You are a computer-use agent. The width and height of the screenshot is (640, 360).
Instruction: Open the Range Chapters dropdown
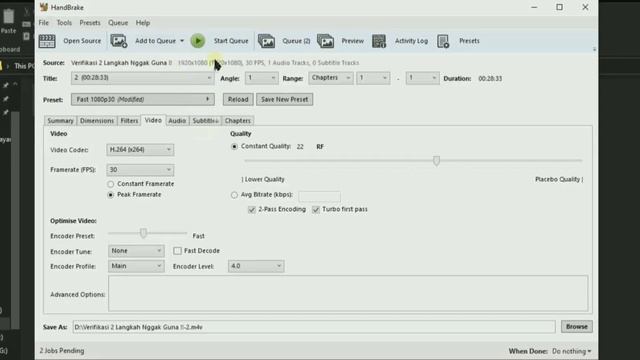[331, 78]
